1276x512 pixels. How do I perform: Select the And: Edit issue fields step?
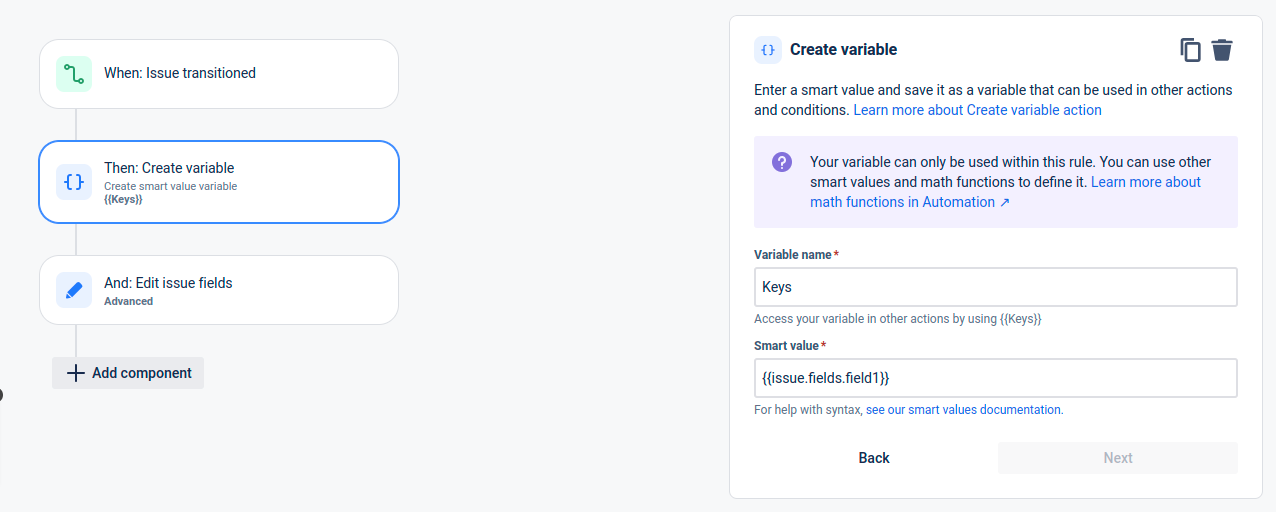click(x=219, y=290)
